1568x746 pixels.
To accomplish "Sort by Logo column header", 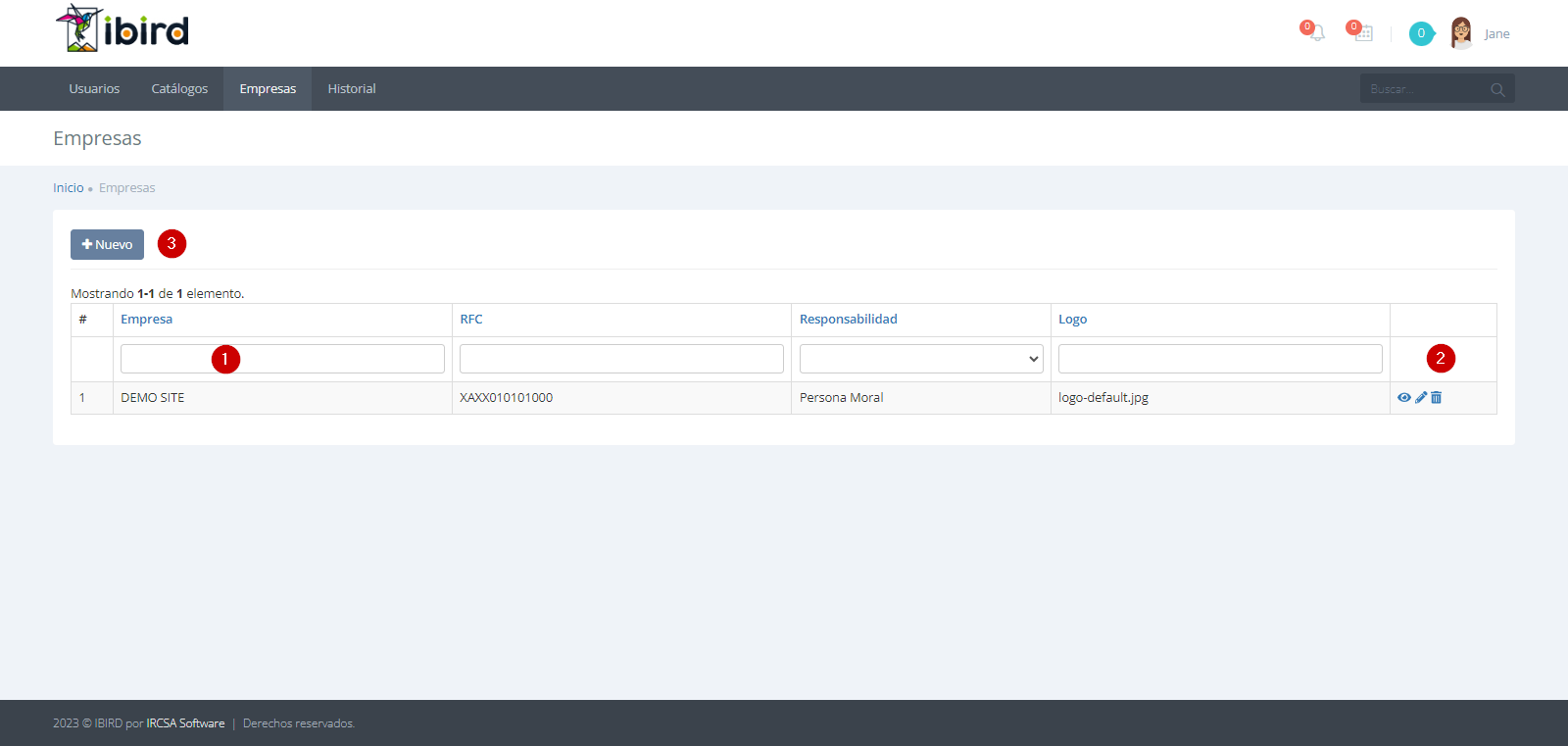I will (x=1073, y=320).
